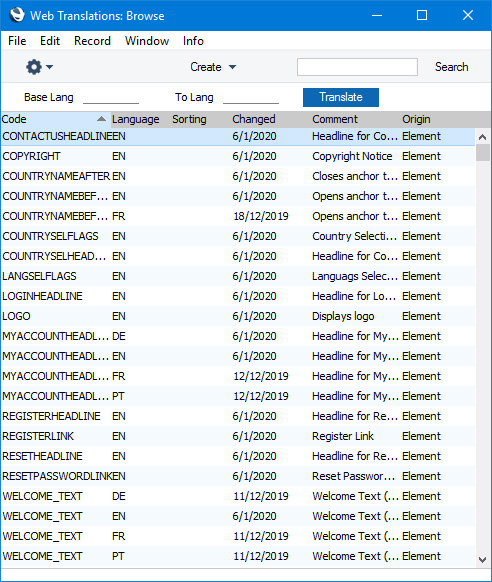The width and height of the screenshot is (492, 582).
Task: Maximize the Web Translations window
Action: coord(422,15)
